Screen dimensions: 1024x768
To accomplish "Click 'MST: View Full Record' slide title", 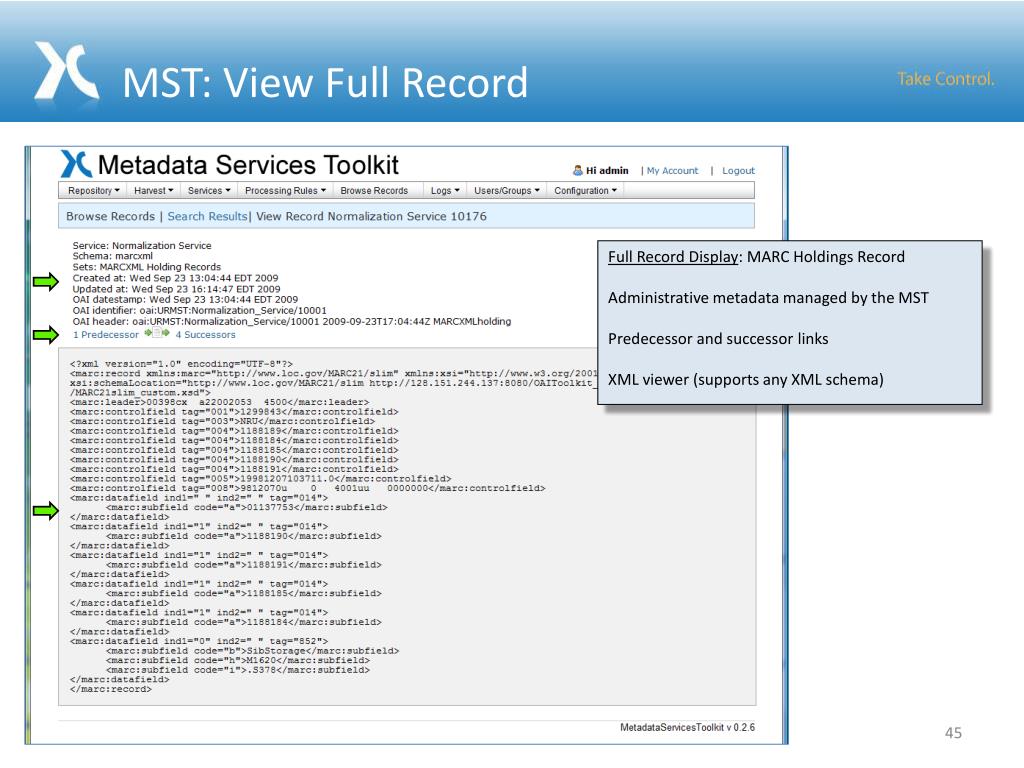I will (x=325, y=83).
